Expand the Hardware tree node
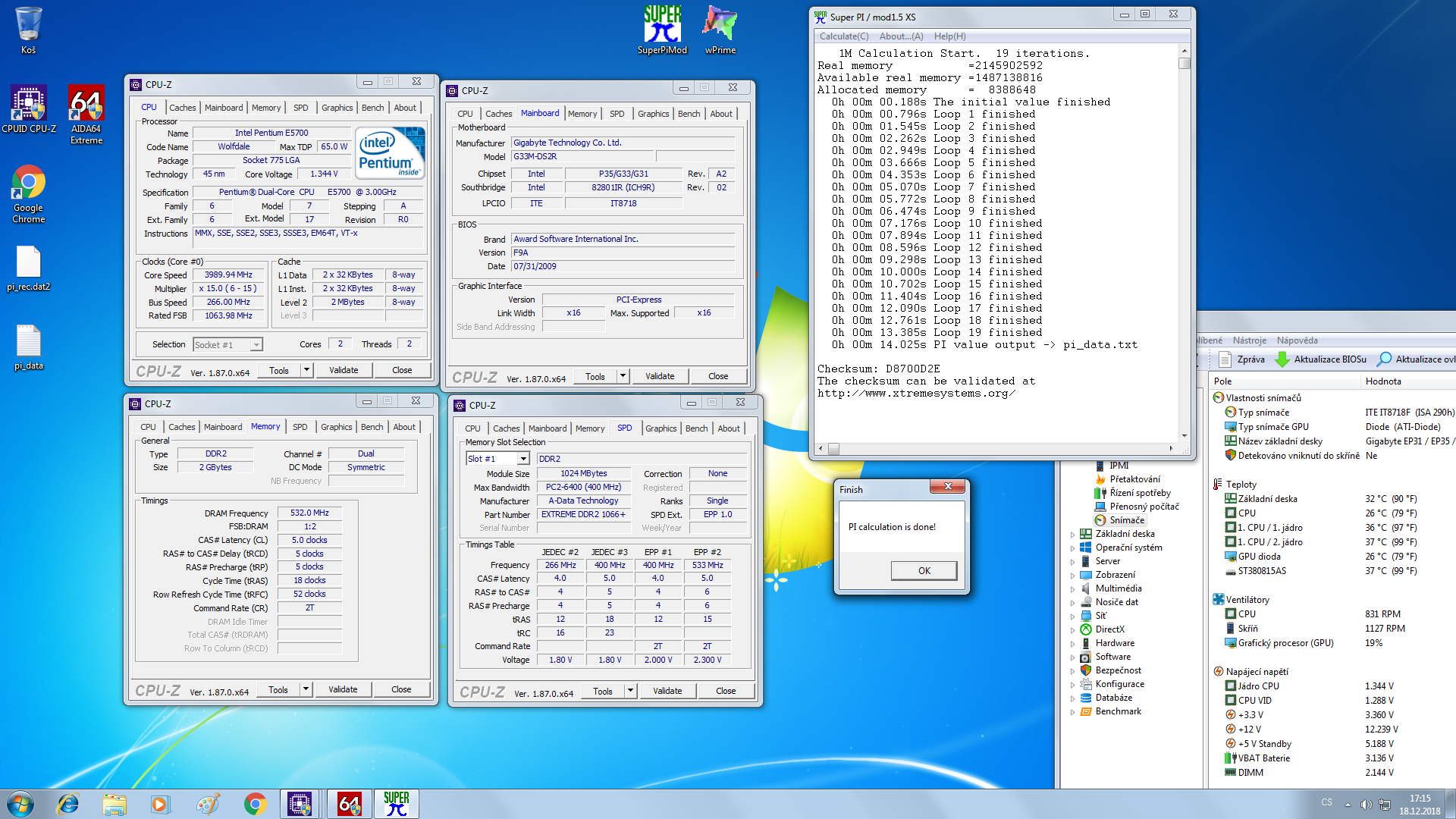 [1072, 644]
